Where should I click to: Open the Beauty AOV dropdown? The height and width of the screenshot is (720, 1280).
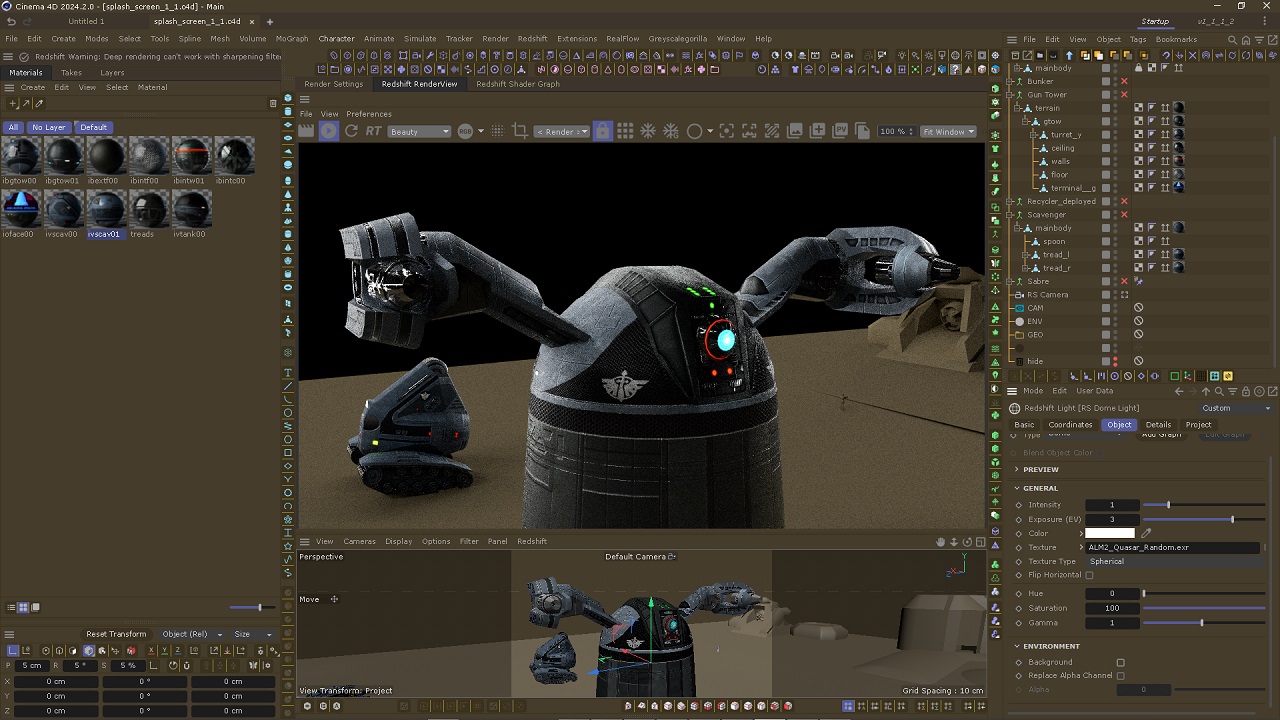[x=419, y=132]
